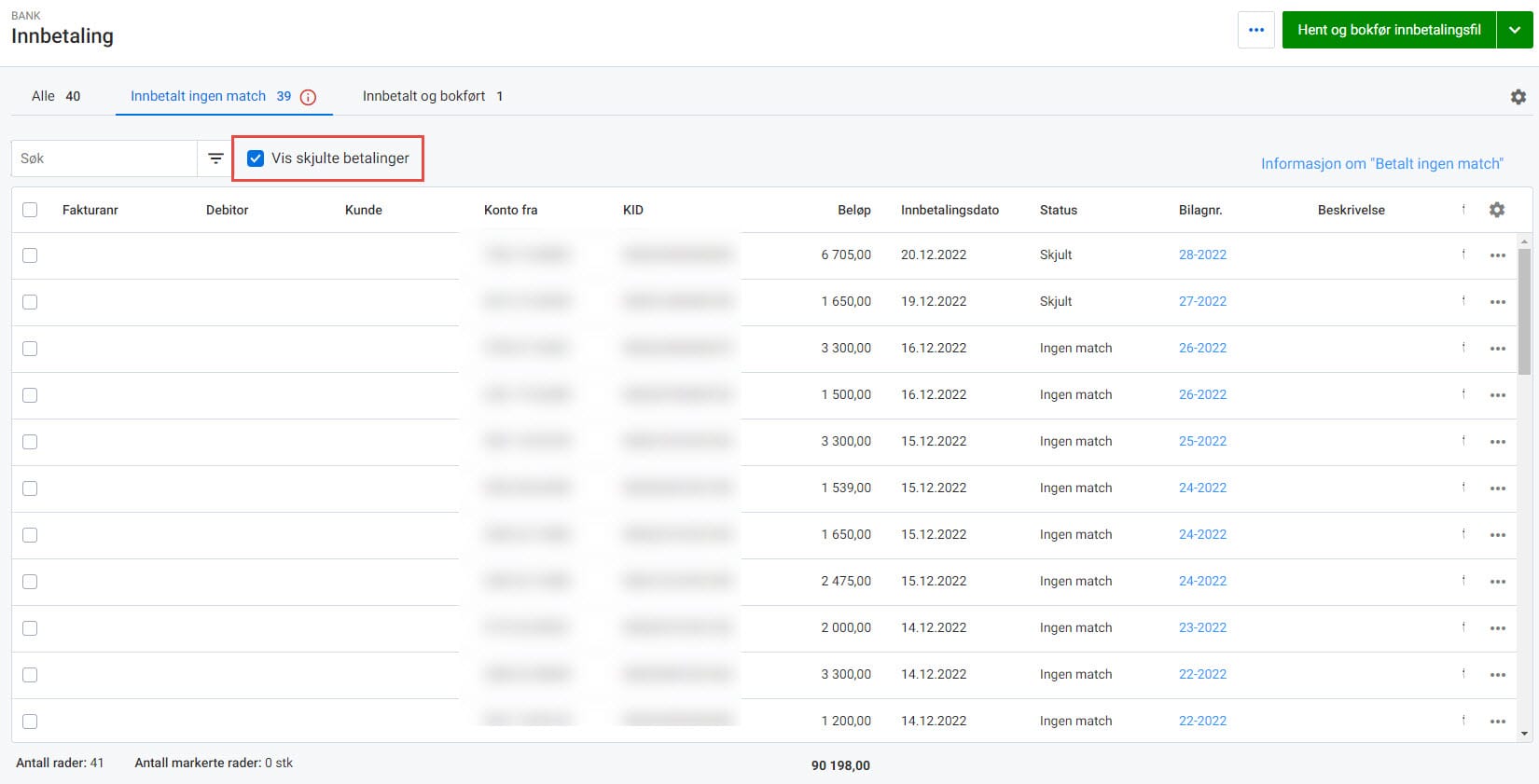Click the filter icon next to the search field
This screenshot has height=784, width=1539.
tap(215, 158)
